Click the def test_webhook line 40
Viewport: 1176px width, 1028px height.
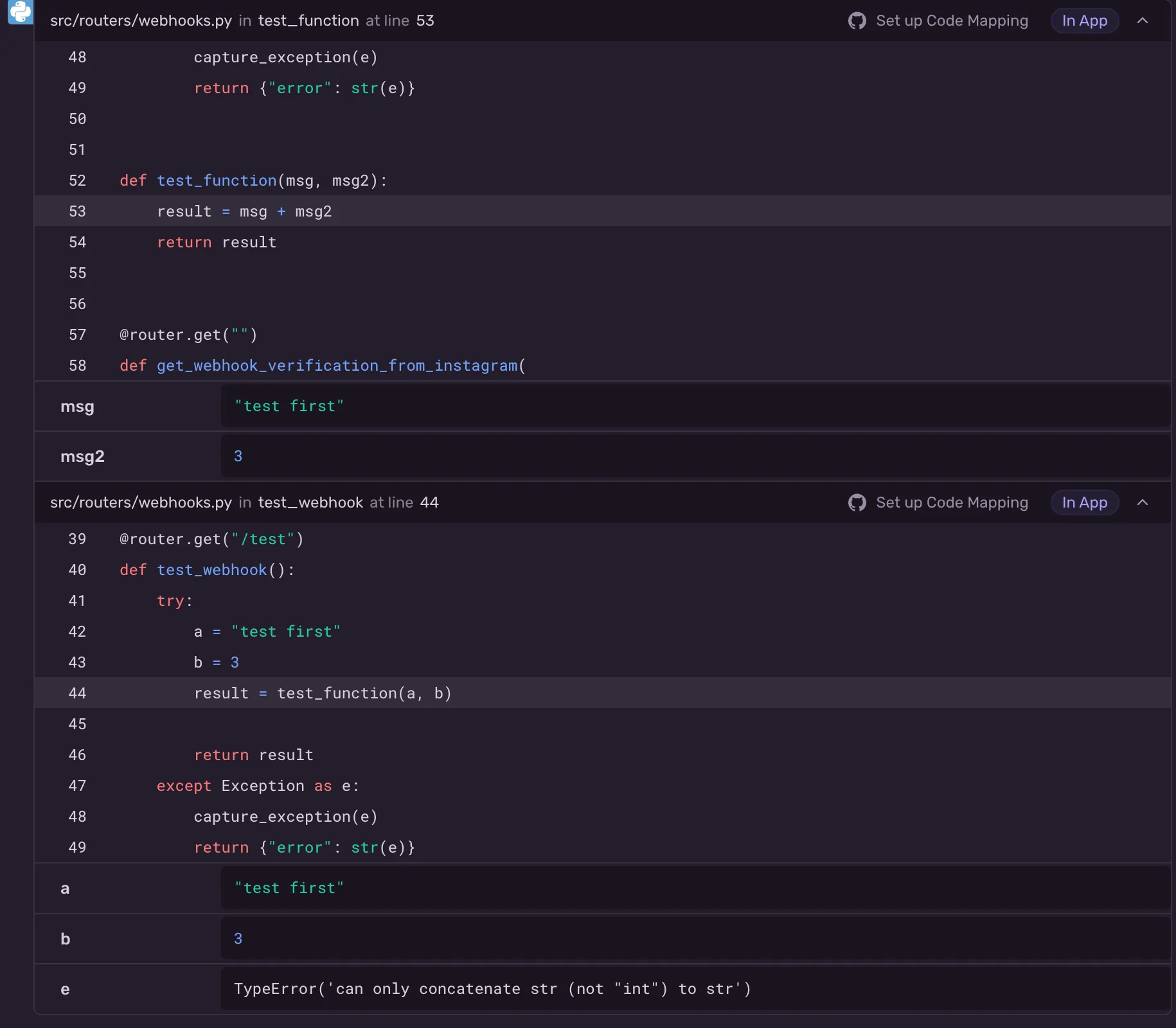point(207,570)
